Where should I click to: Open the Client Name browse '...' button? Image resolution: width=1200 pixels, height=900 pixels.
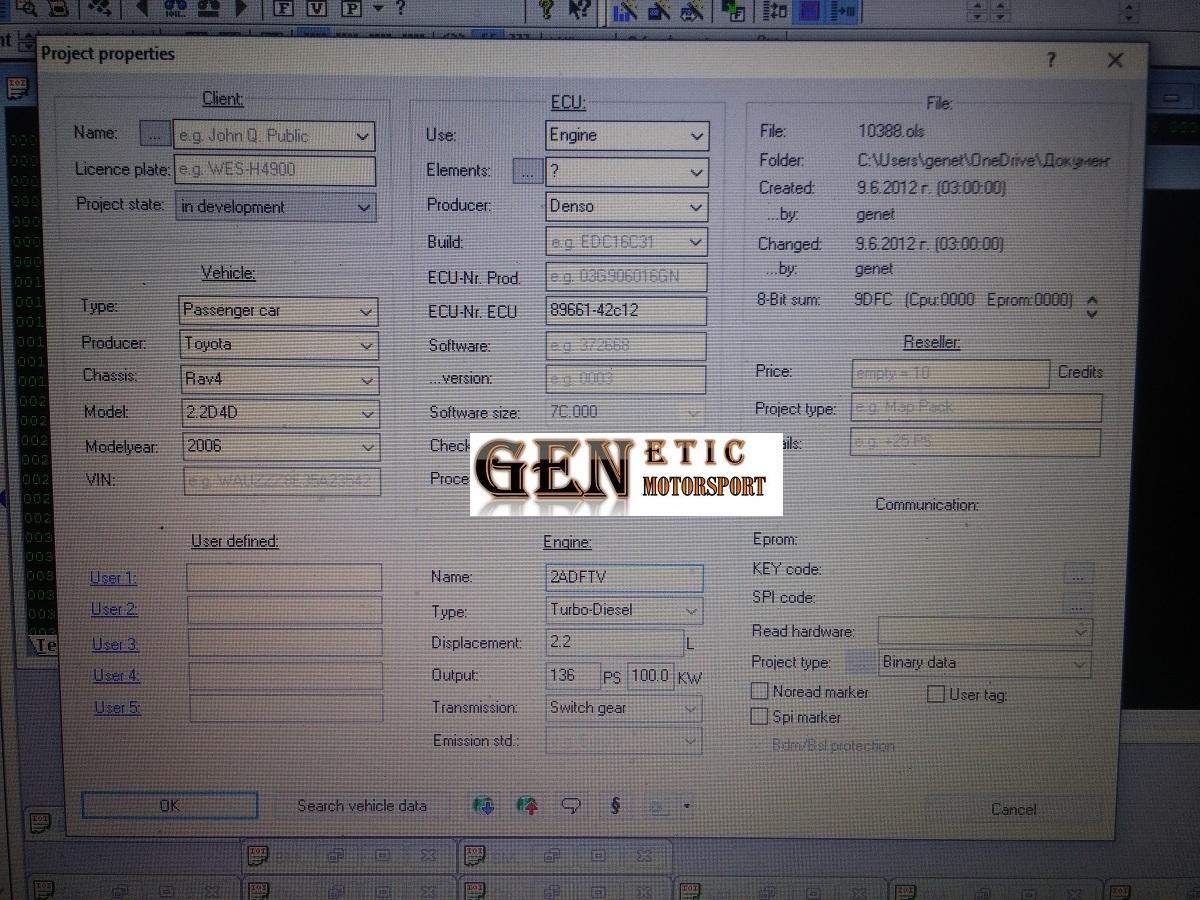point(154,133)
